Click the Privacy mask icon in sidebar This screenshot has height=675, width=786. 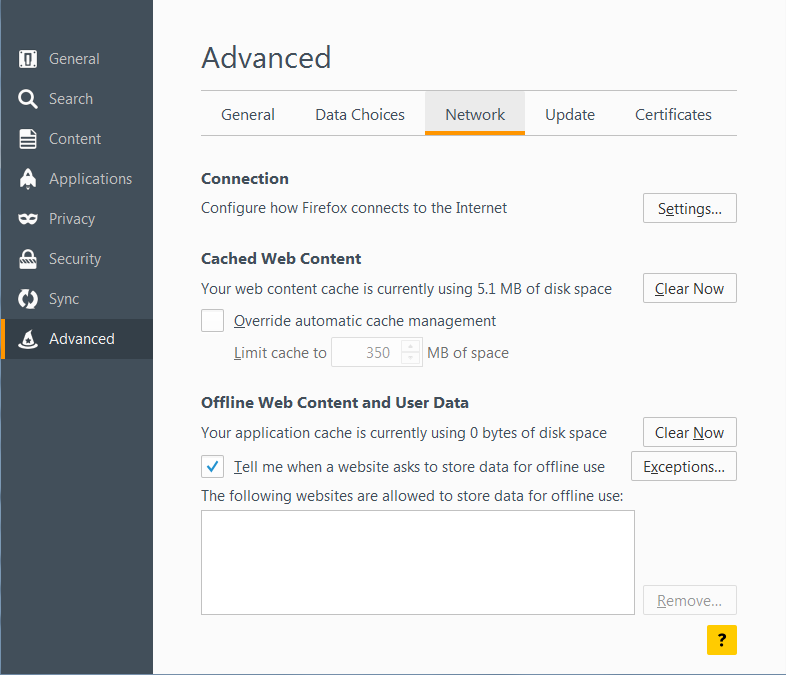[28, 219]
